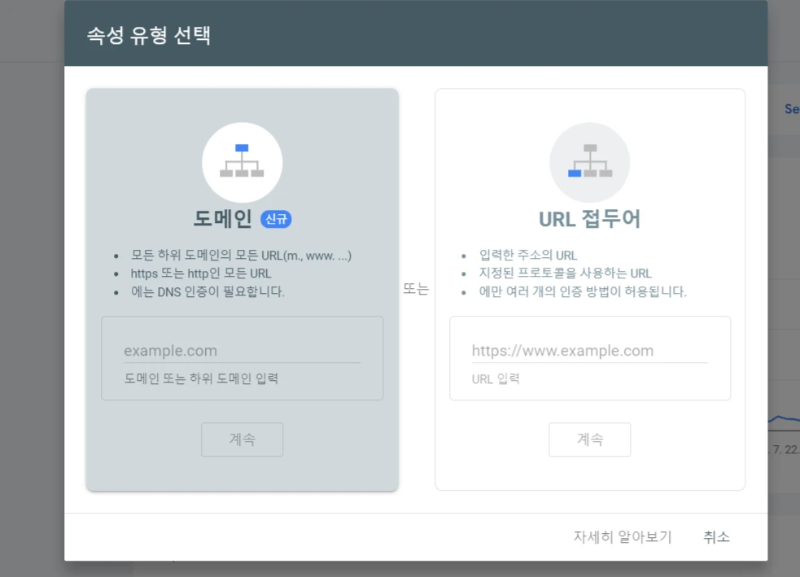
Task: Click the example.com domain input field
Action: (242, 350)
